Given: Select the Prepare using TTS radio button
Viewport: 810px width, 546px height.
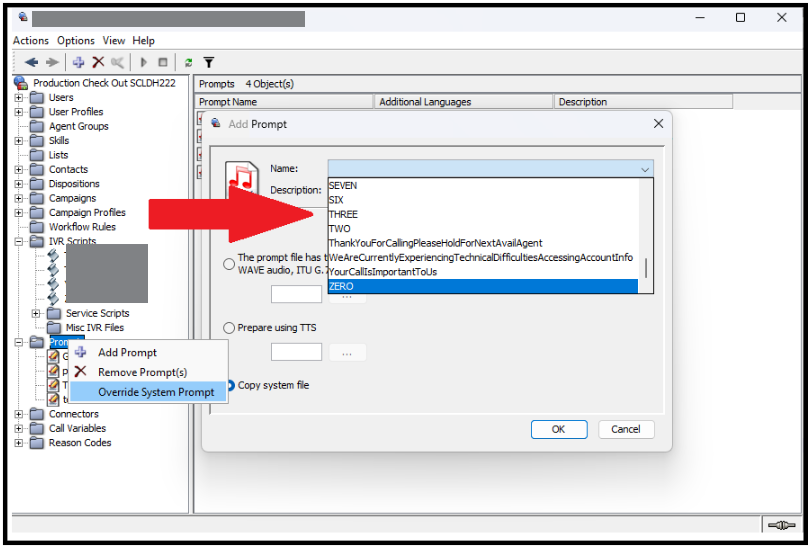Looking at the screenshot, I should coord(230,328).
